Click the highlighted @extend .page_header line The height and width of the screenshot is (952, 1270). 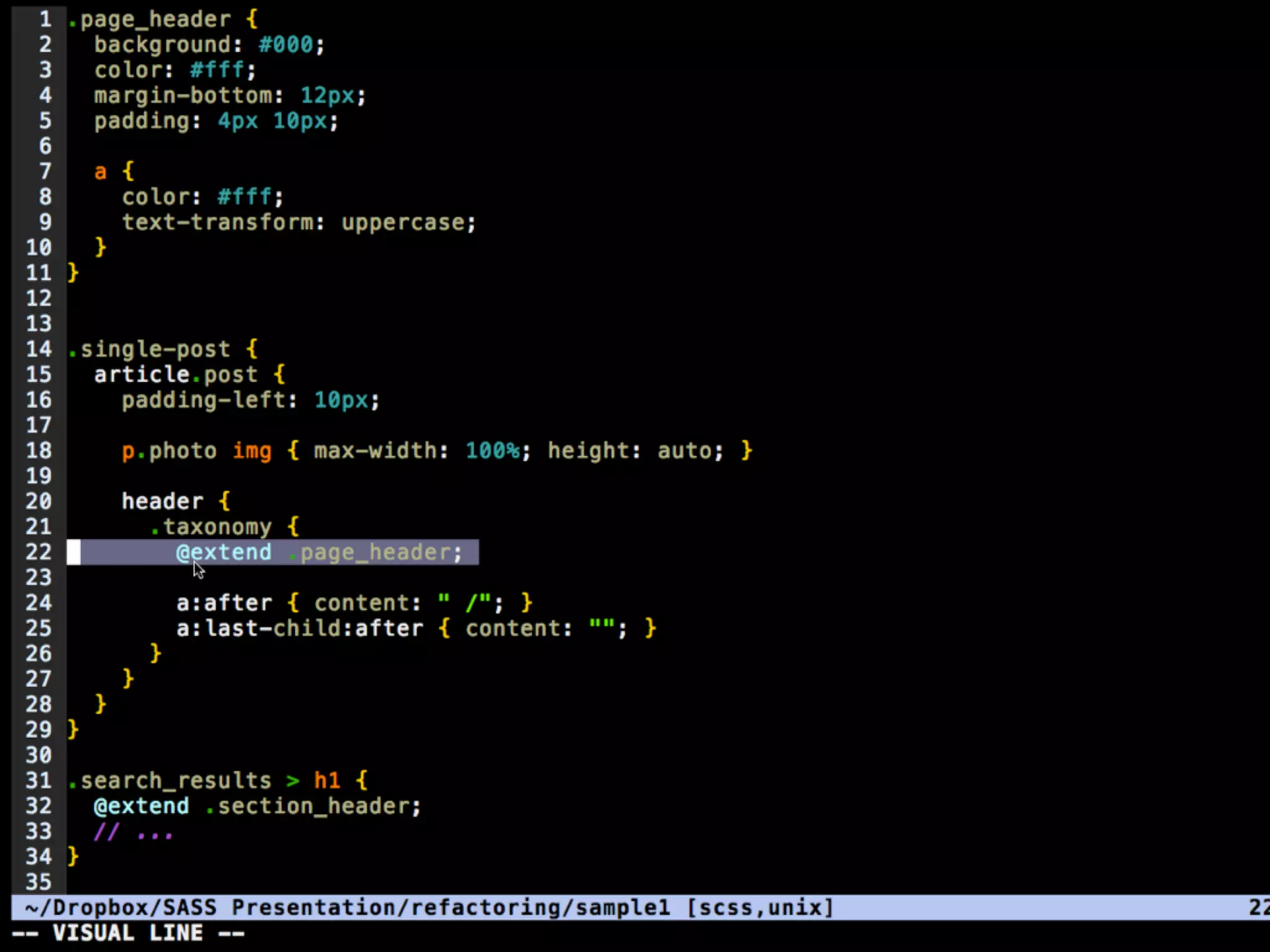[319, 552]
